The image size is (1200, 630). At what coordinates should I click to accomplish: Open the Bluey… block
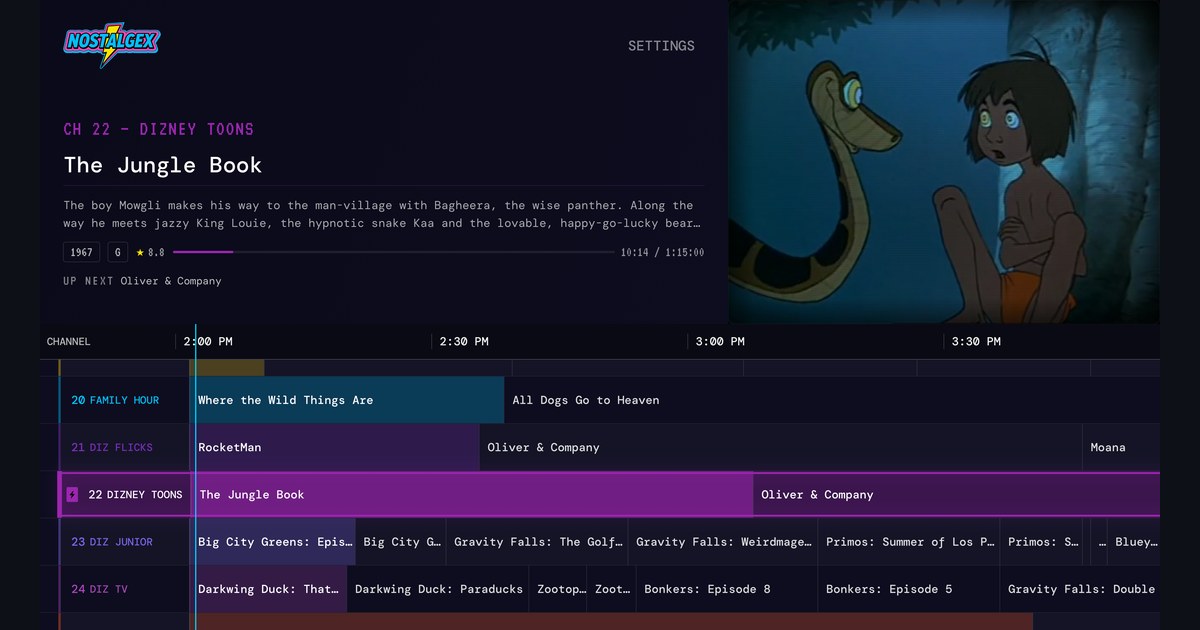(1134, 542)
